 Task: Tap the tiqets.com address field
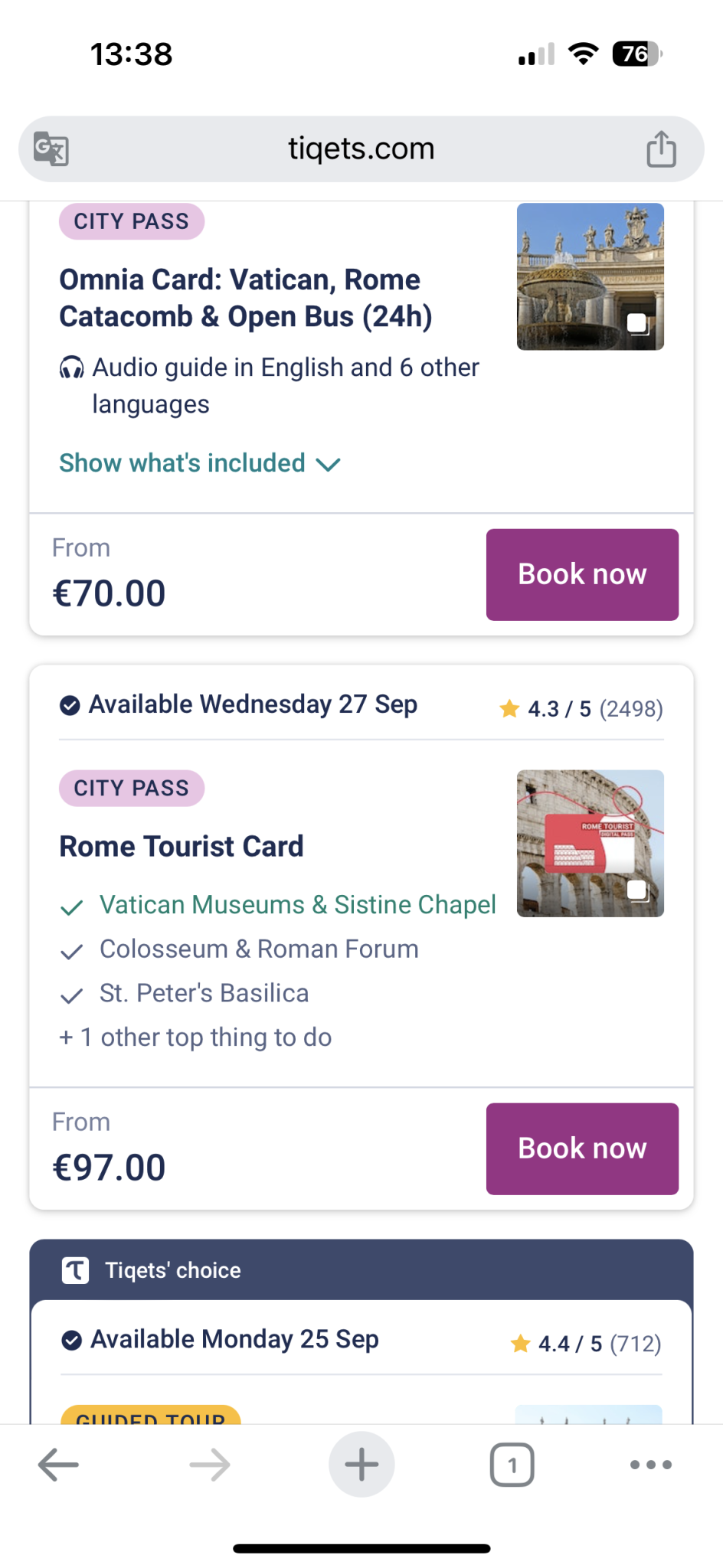(x=361, y=149)
